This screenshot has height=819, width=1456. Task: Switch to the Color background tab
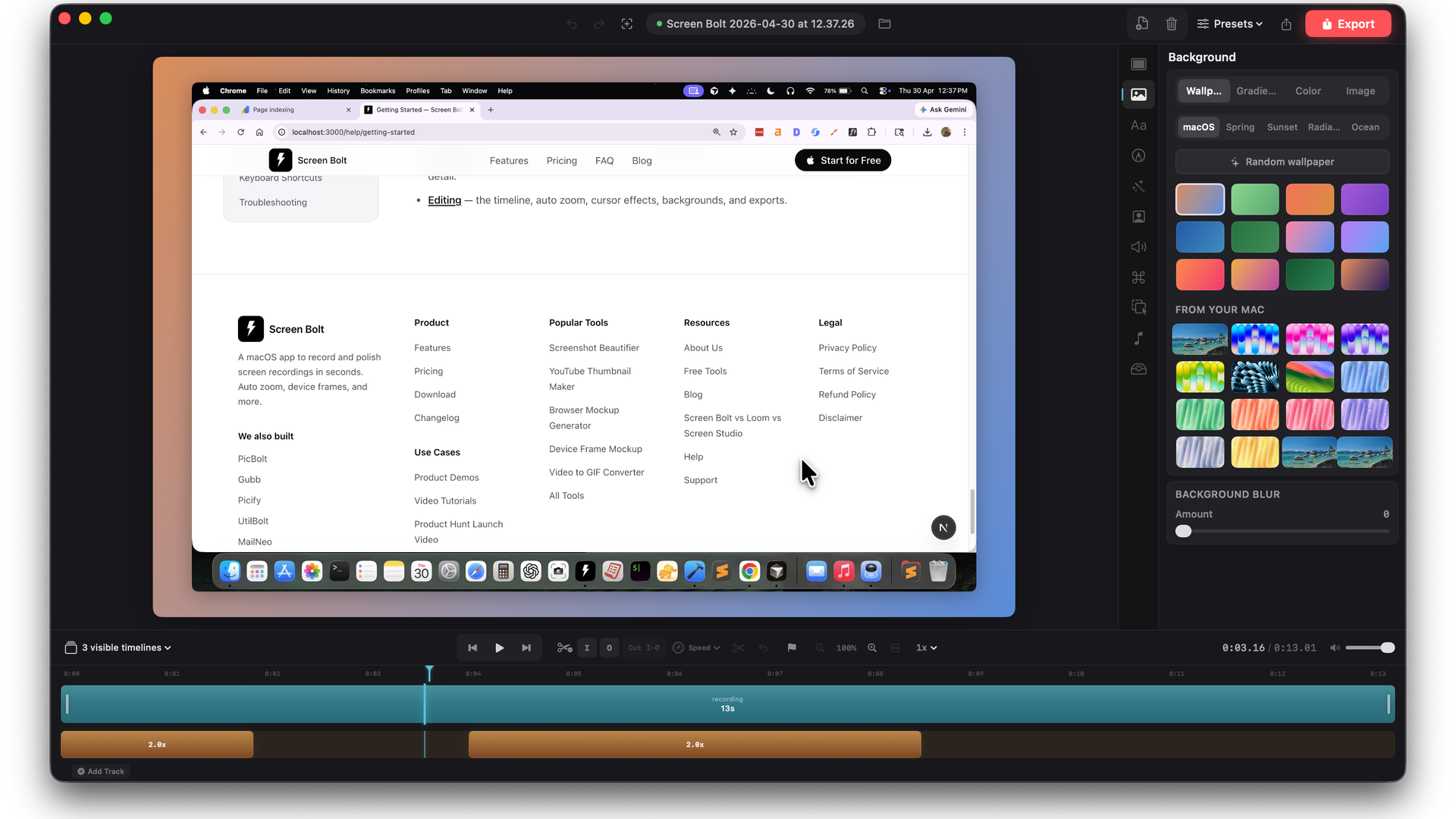click(x=1308, y=91)
